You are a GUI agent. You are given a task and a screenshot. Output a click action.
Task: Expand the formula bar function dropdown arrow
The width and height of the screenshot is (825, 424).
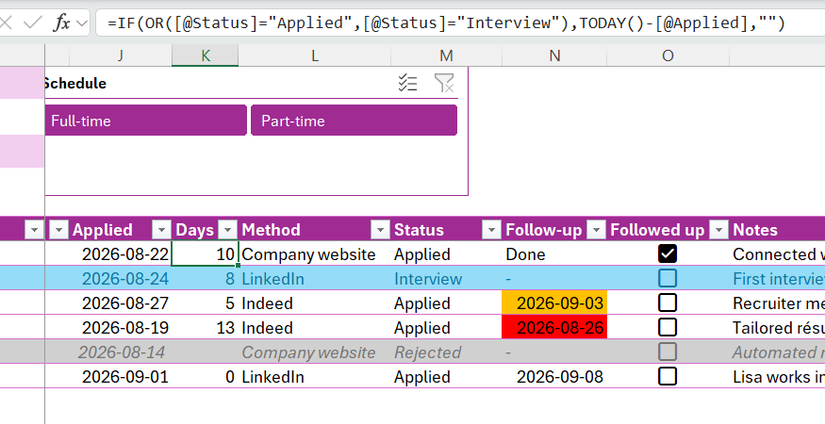coord(82,23)
